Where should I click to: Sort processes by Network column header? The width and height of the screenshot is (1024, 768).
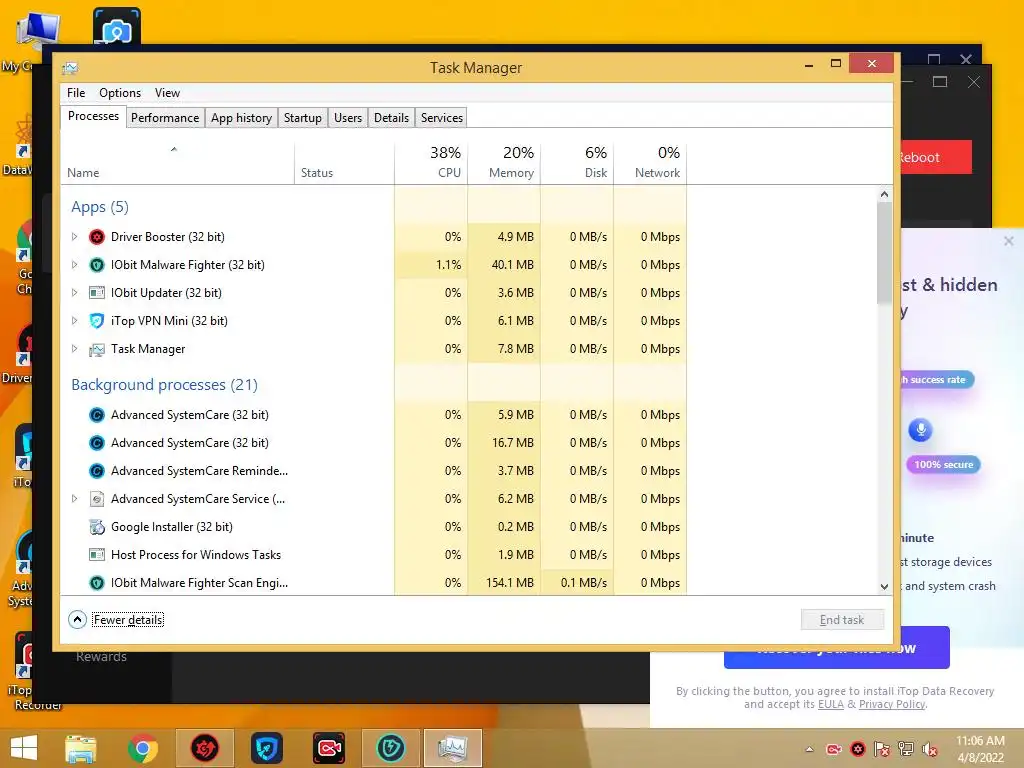650,163
